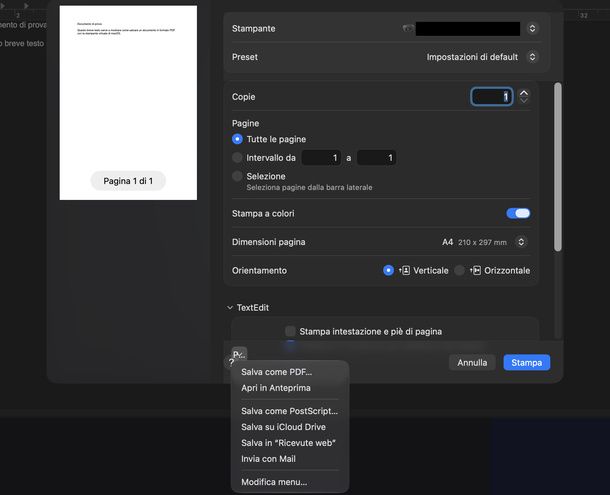Open the Preset Impostazioni di default popup
Viewport: 610px width, 495px height.
532,57
